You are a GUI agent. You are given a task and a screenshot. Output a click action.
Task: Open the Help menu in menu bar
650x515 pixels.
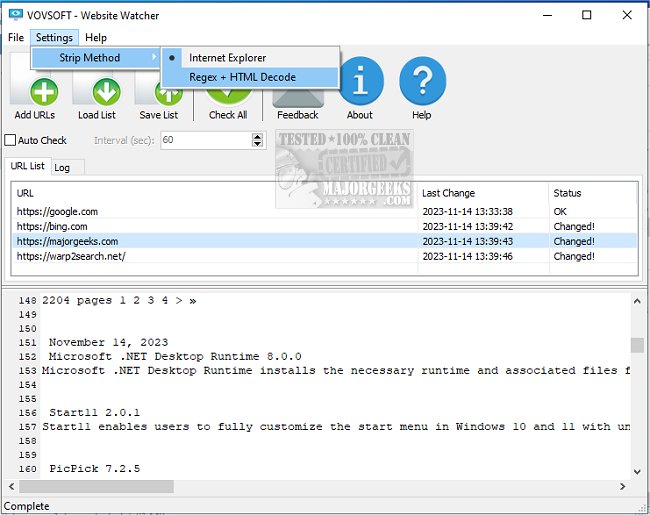(x=96, y=38)
